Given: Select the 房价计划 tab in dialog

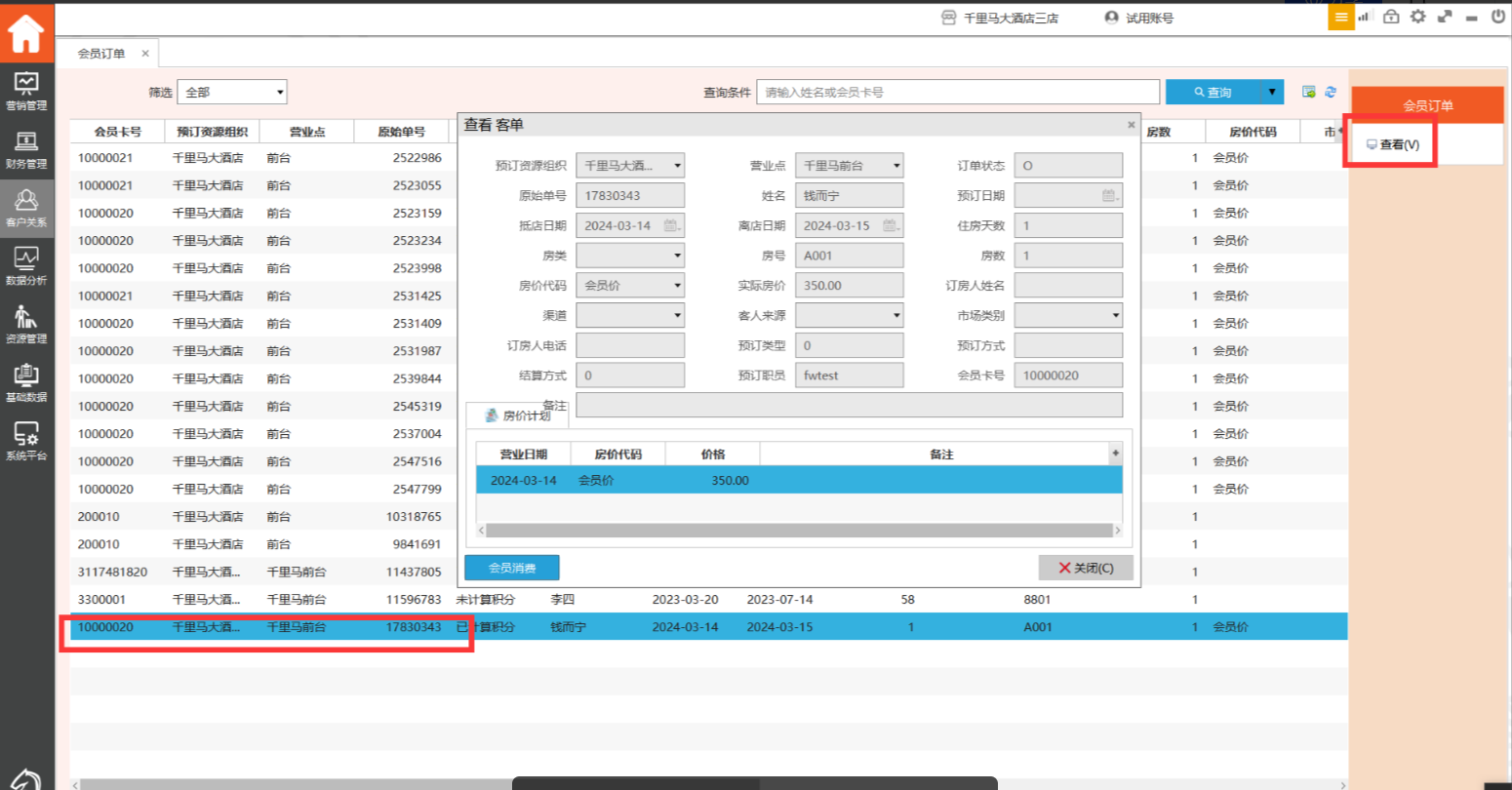Looking at the screenshot, I should [x=518, y=415].
